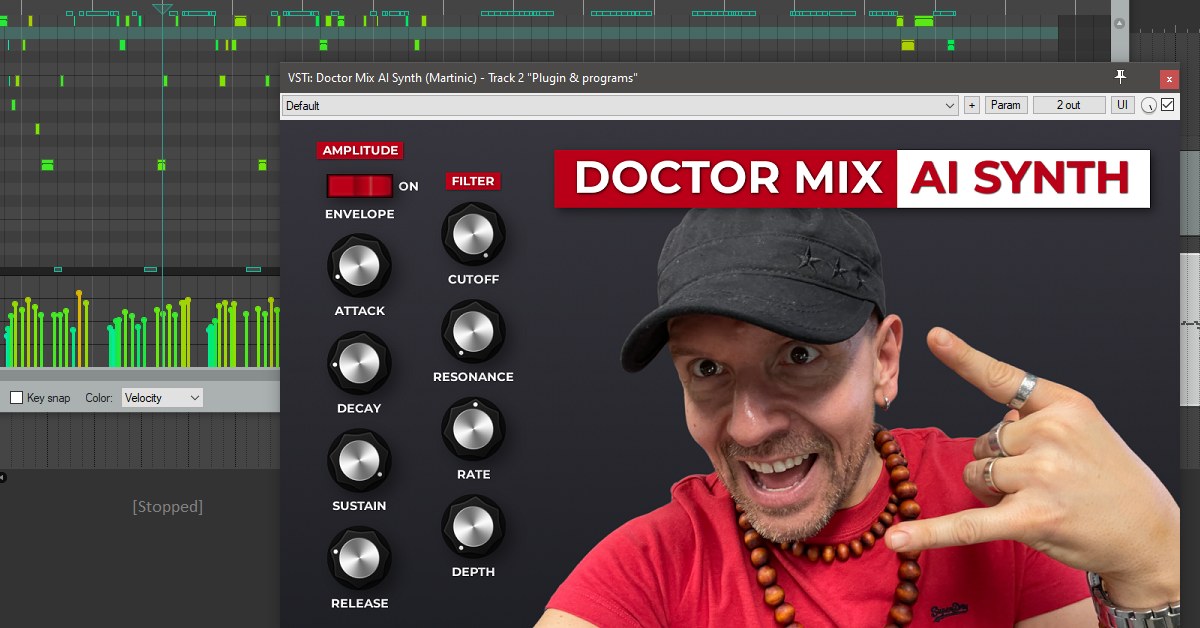Click the Resonance knob
The height and width of the screenshot is (628, 1200).
coord(473,332)
